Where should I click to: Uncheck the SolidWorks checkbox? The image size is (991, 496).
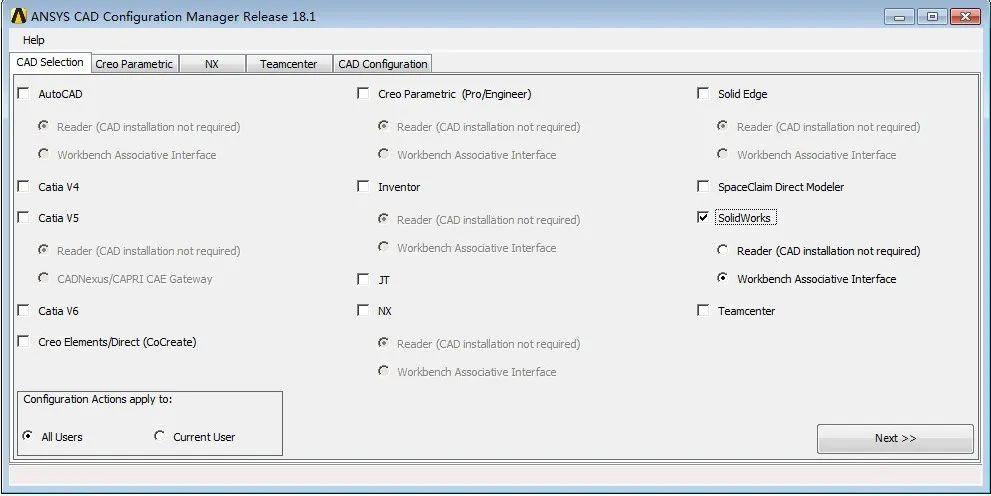(x=703, y=217)
